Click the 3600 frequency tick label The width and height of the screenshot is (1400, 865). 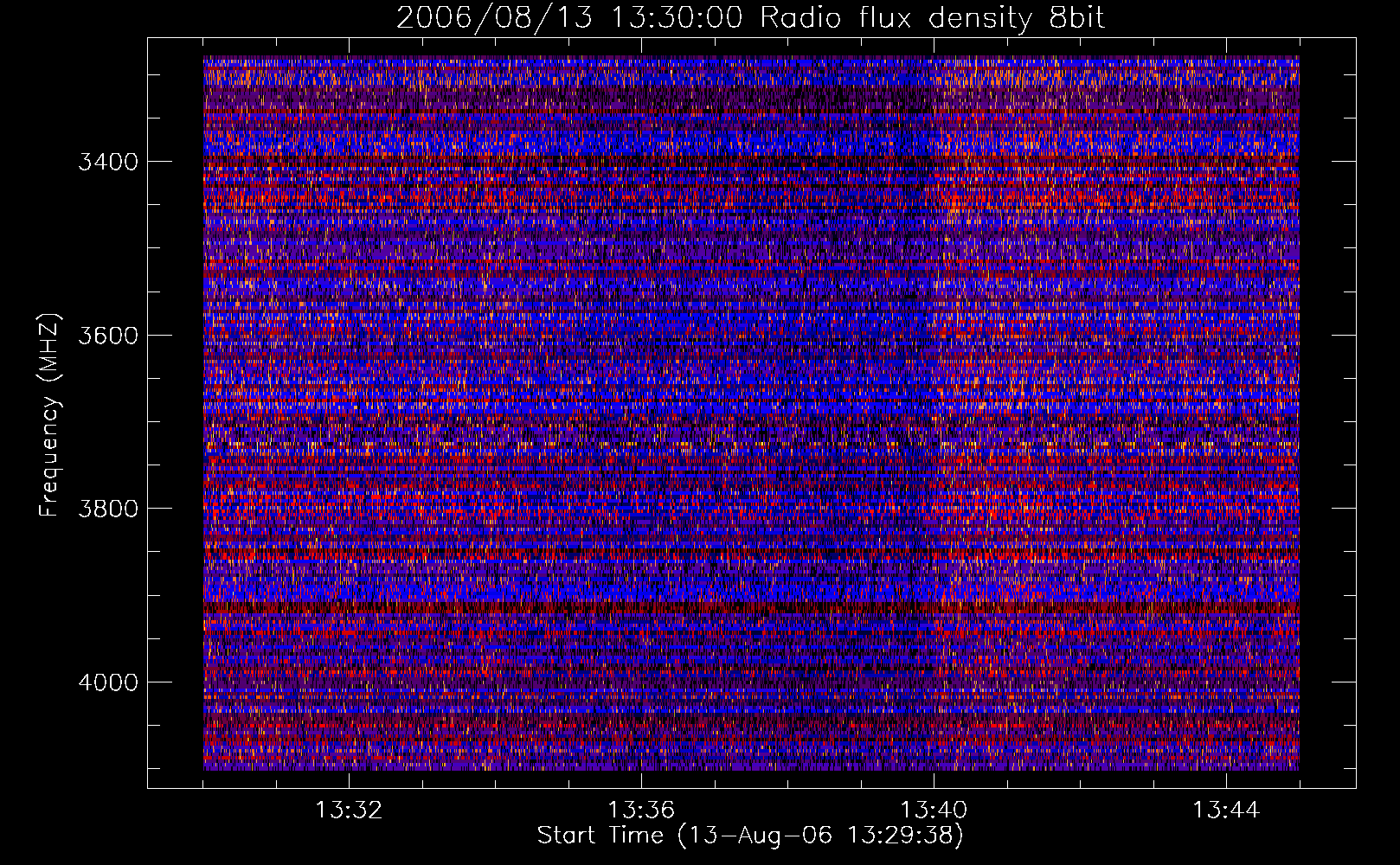(108, 335)
